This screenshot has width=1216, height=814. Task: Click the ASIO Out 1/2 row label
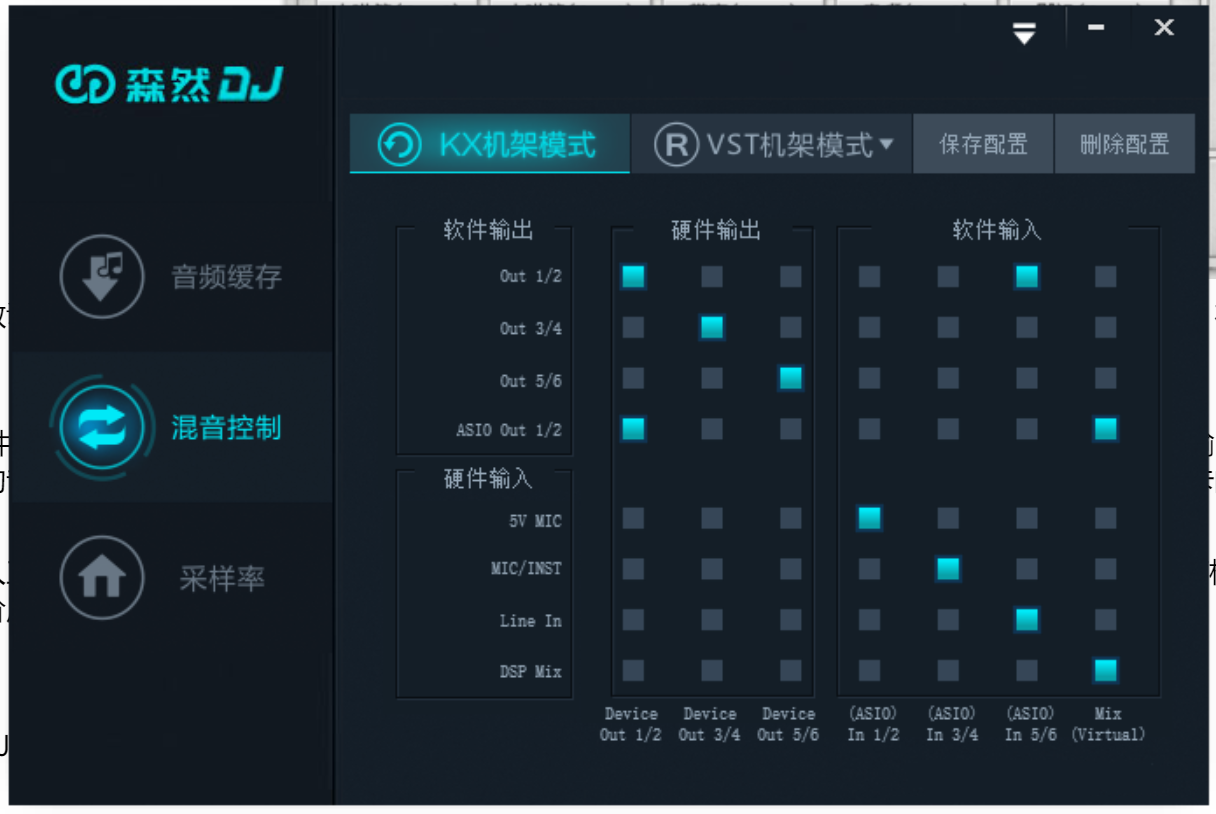pos(509,430)
